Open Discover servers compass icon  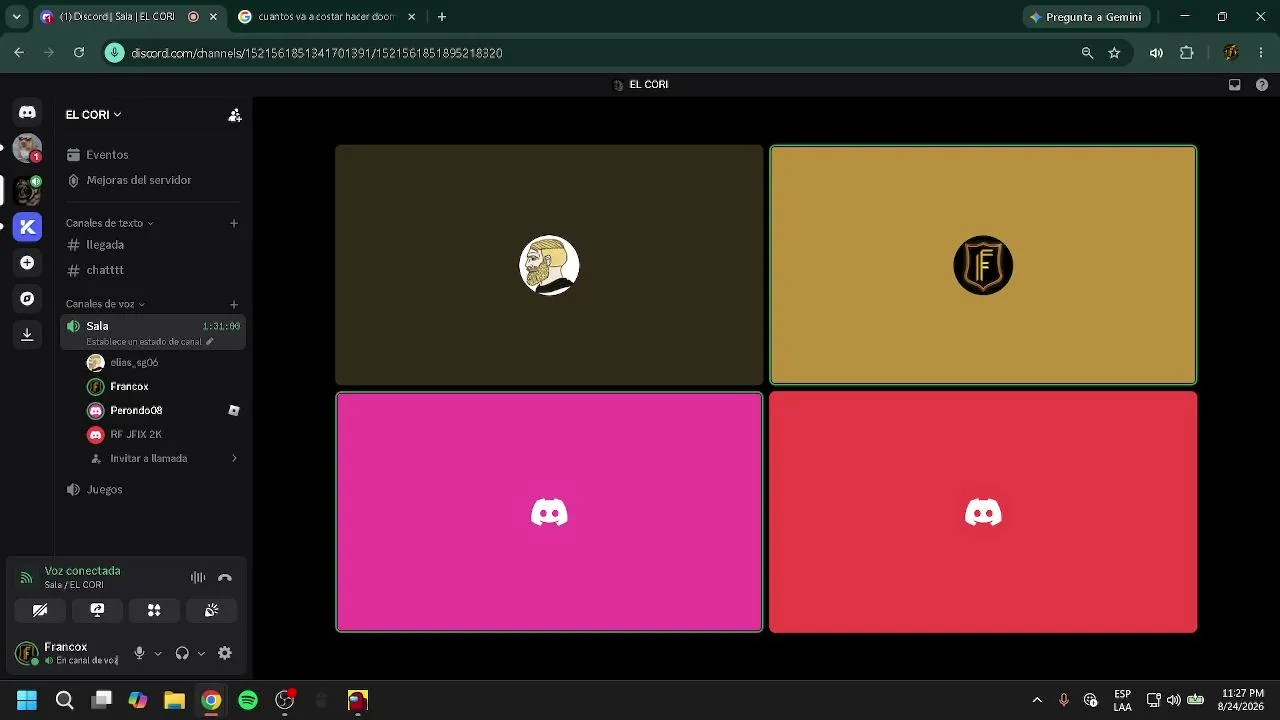(27, 299)
